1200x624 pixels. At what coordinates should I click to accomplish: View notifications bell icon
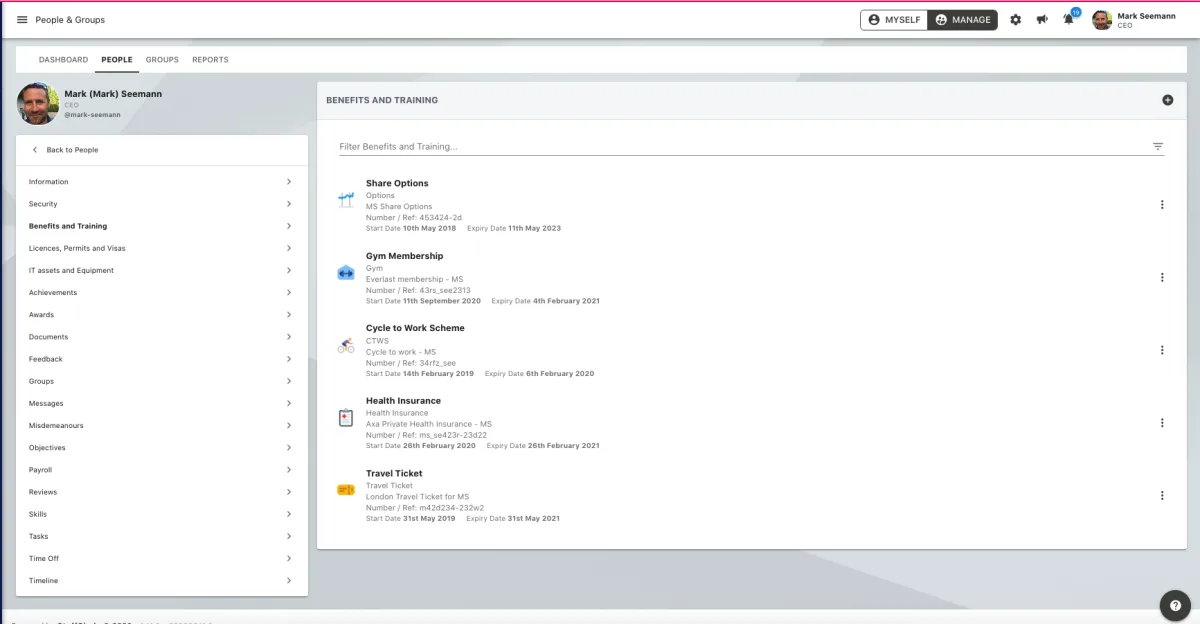pos(1069,20)
